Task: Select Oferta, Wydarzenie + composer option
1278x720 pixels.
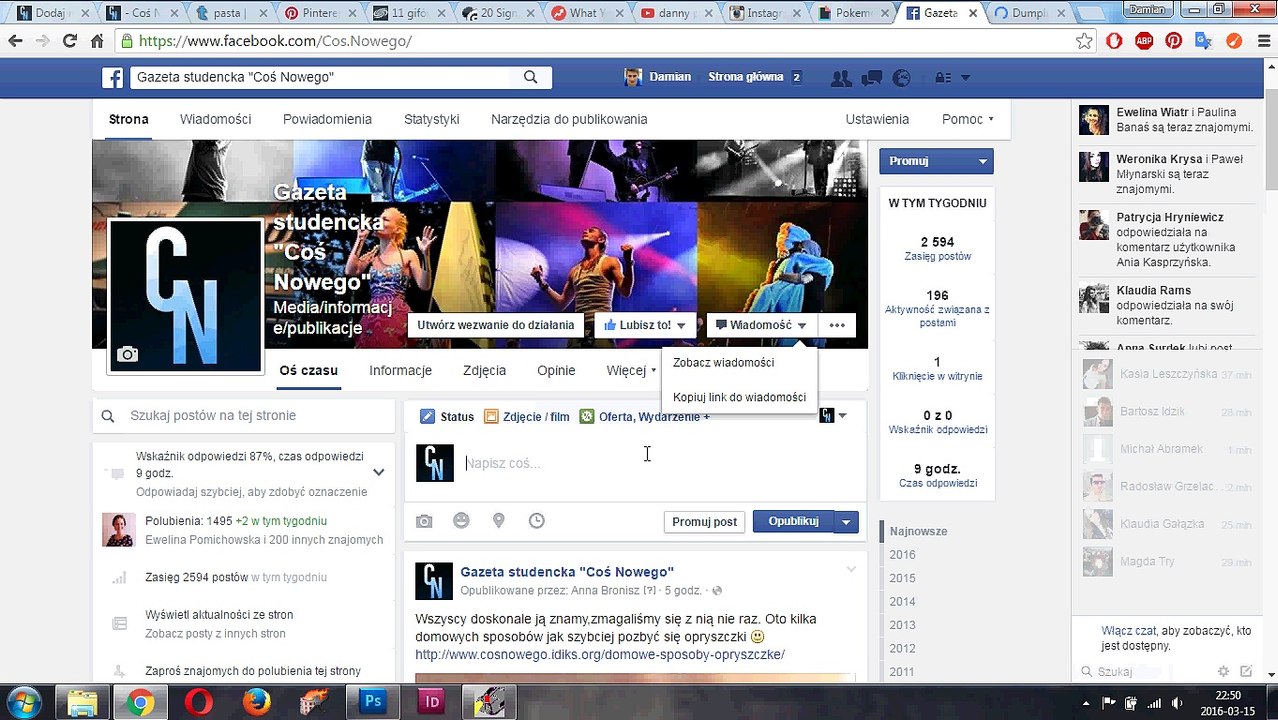Action: click(645, 416)
